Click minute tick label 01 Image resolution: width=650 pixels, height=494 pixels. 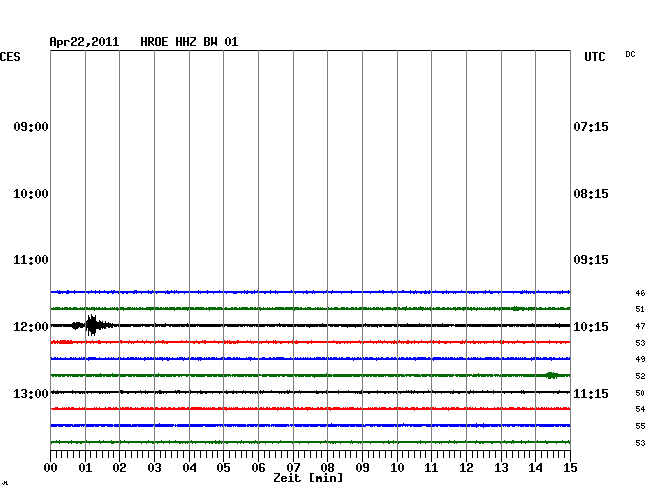pyautogui.click(x=85, y=468)
